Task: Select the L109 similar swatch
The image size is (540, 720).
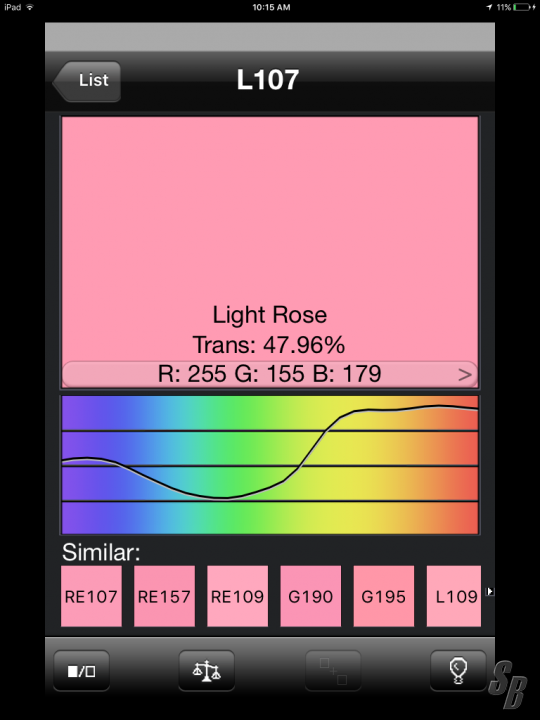Action: pos(454,596)
